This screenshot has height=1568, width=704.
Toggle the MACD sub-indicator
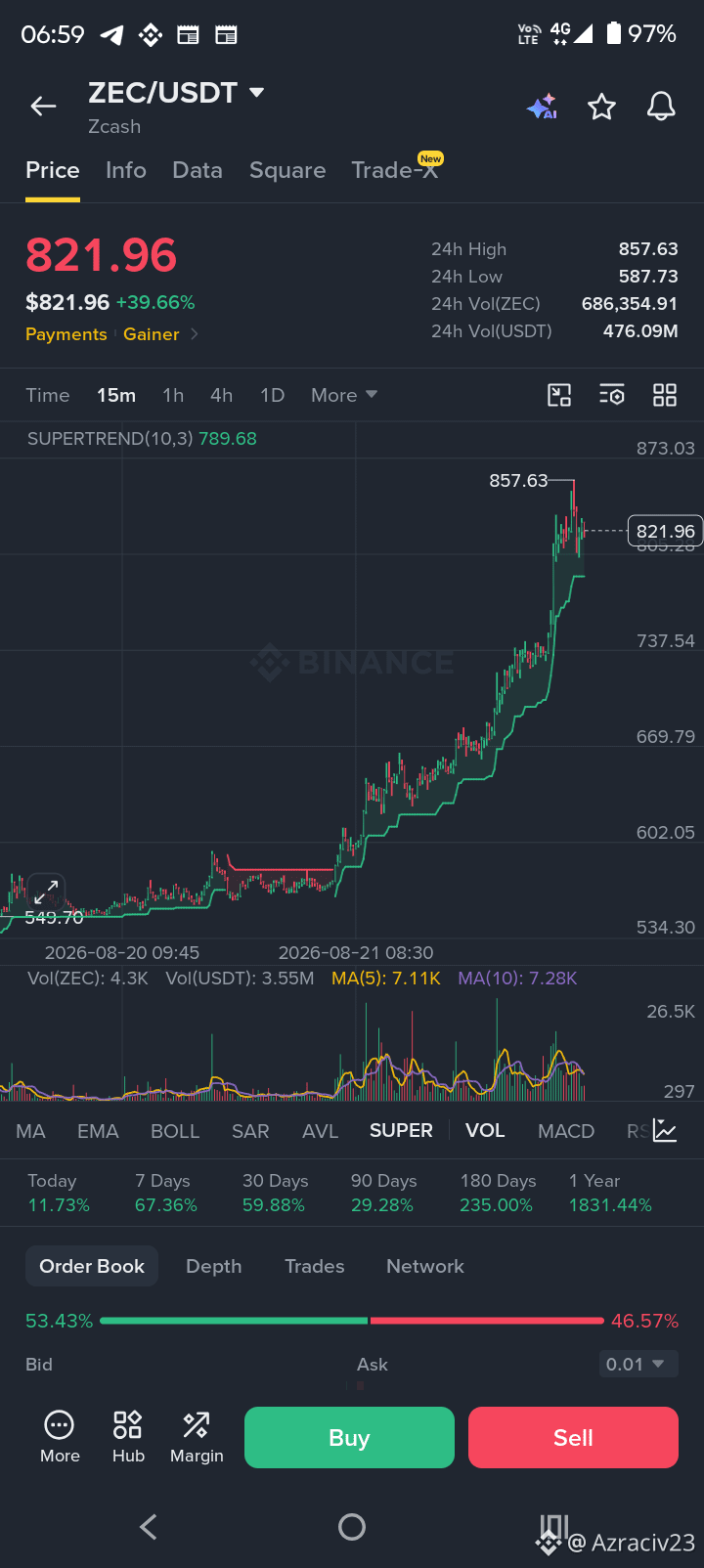point(566,1131)
